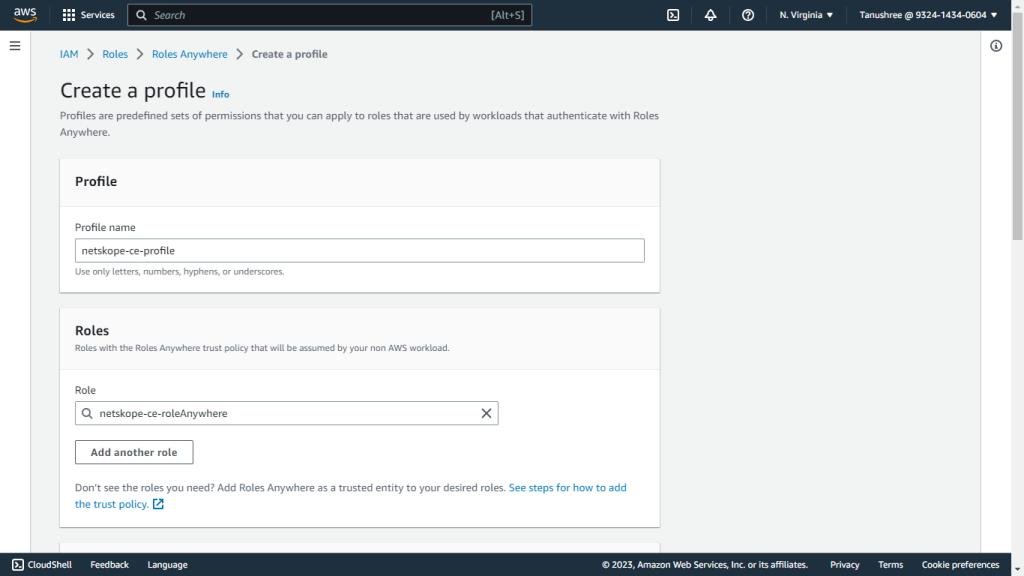Open the notifications bell

pyautogui.click(x=710, y=15)
